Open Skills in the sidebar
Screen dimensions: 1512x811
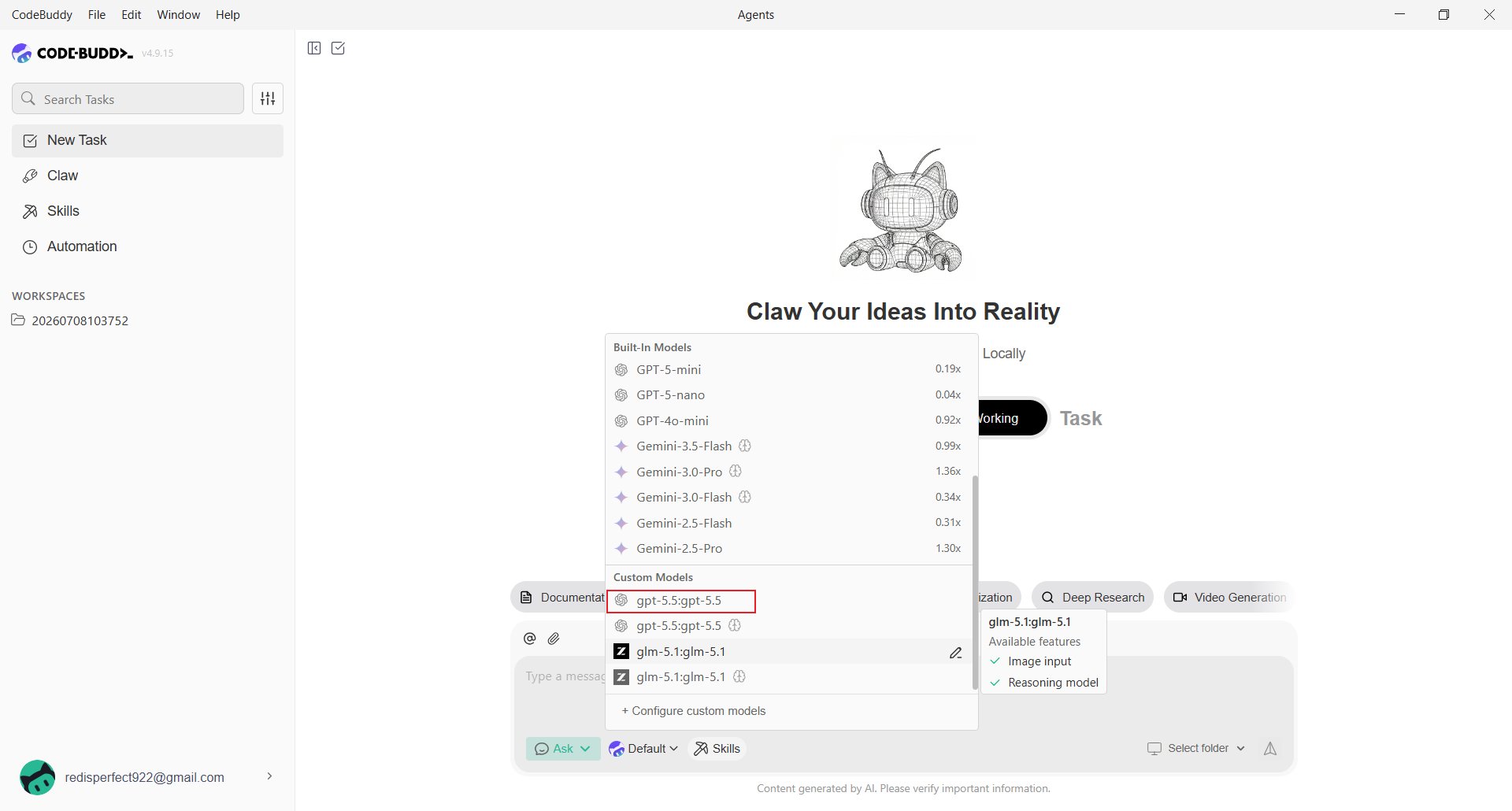coord(147,211)
